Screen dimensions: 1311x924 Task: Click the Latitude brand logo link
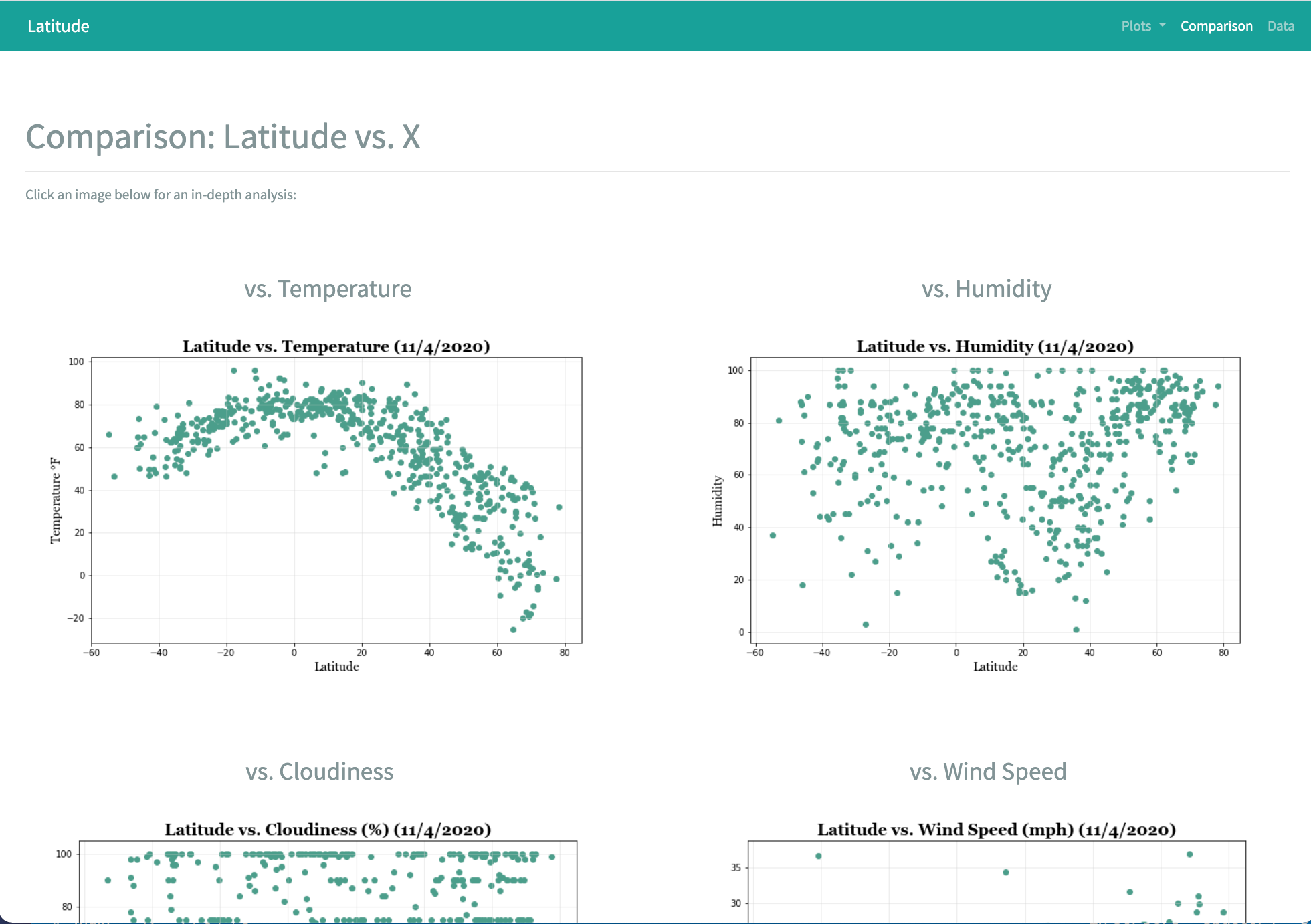[58, 26]
